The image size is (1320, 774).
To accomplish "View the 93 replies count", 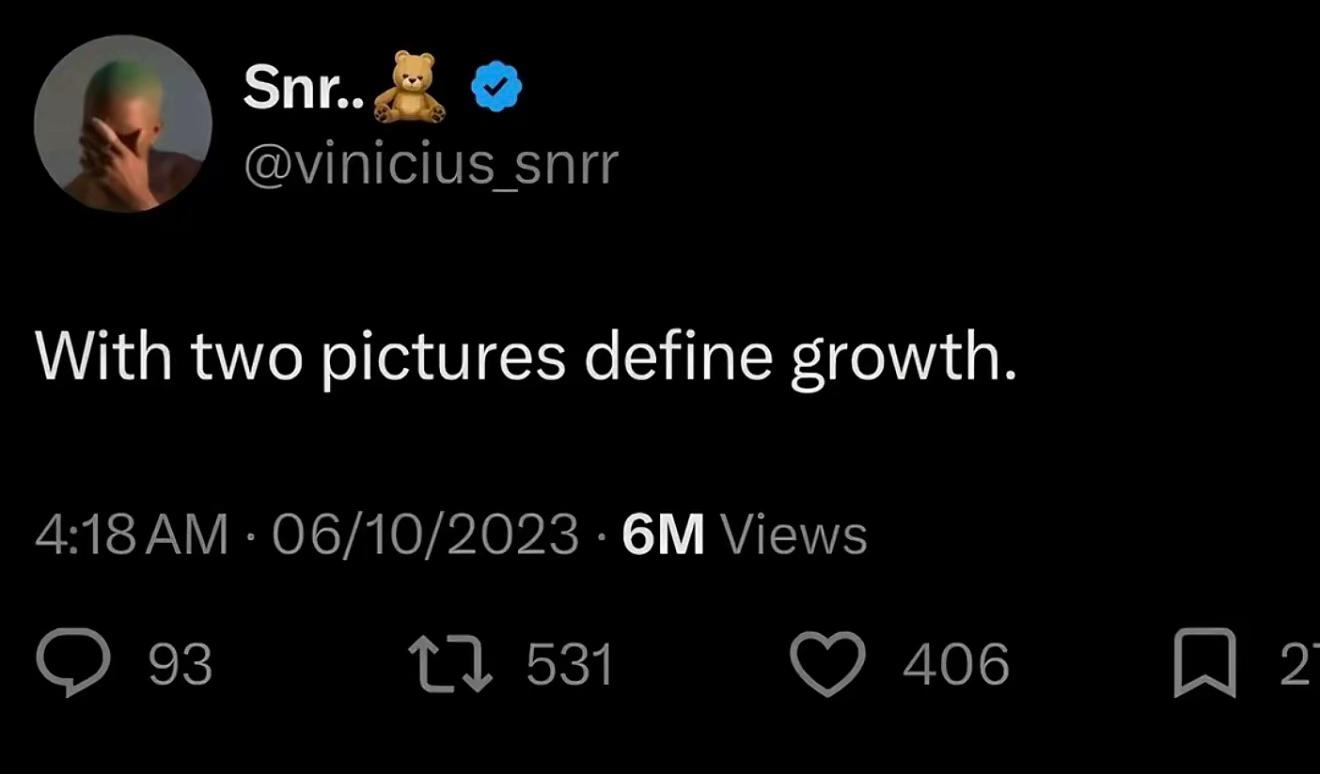I will coord(181,664).
